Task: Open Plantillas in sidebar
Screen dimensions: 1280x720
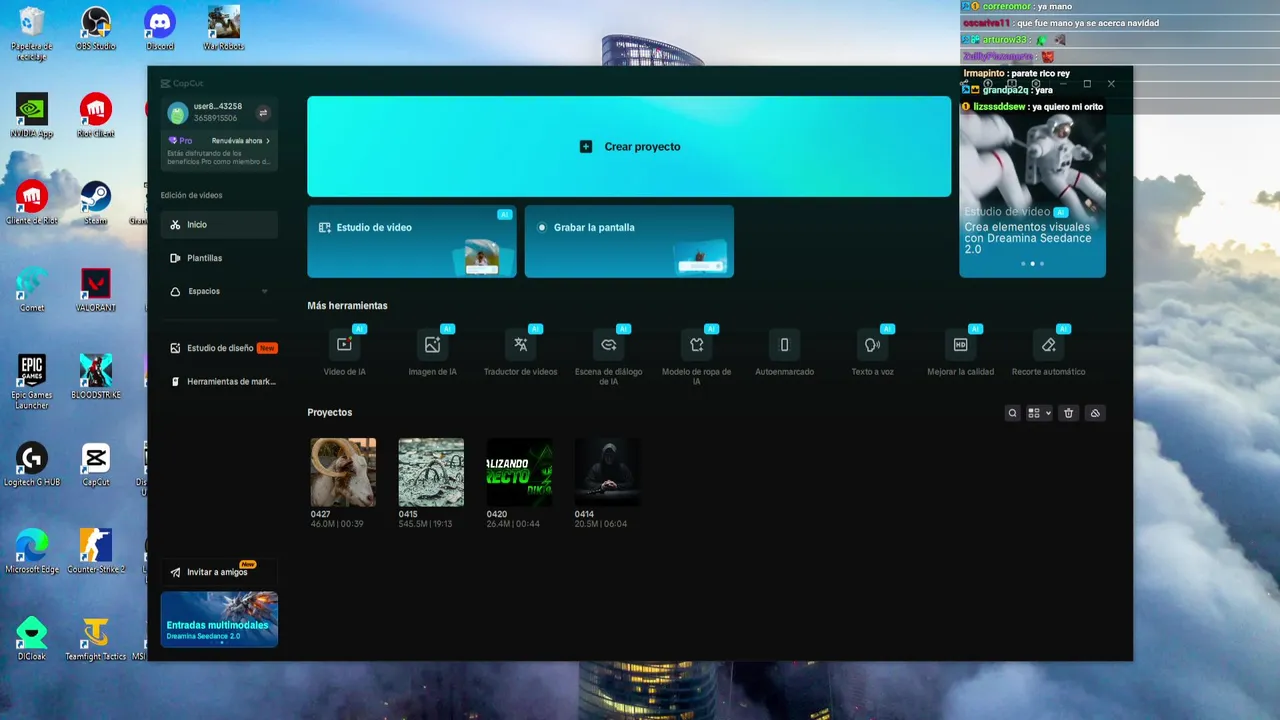Action: point(219,258)
